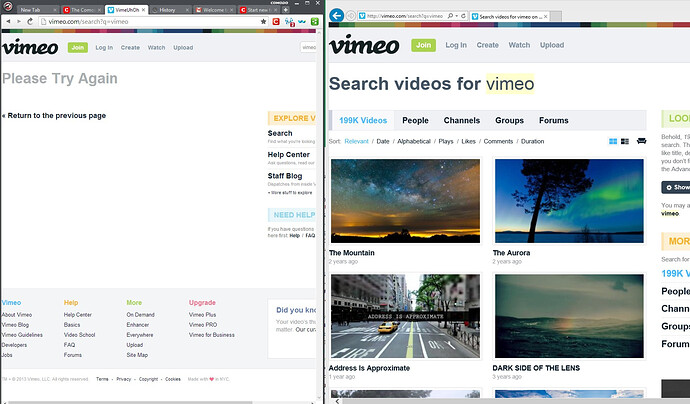Sort results by Date

[383, 141]
